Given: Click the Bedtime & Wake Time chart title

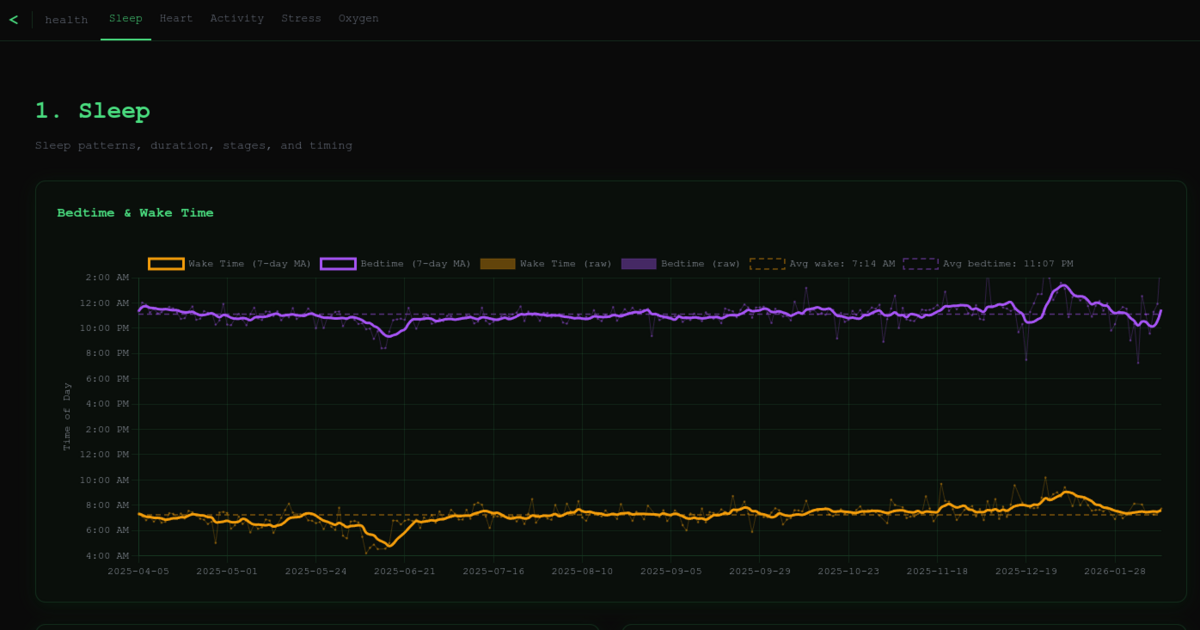Looking at the screenshot, I should [x=135, y=213].
